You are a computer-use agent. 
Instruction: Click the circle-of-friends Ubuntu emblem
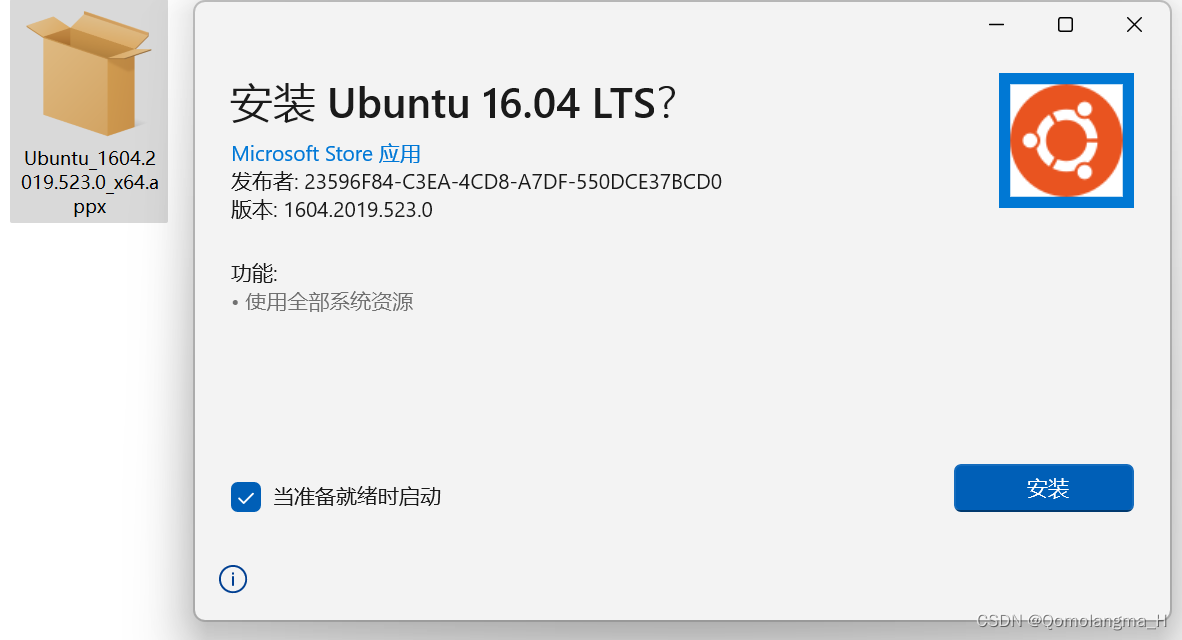(1066, 140)
